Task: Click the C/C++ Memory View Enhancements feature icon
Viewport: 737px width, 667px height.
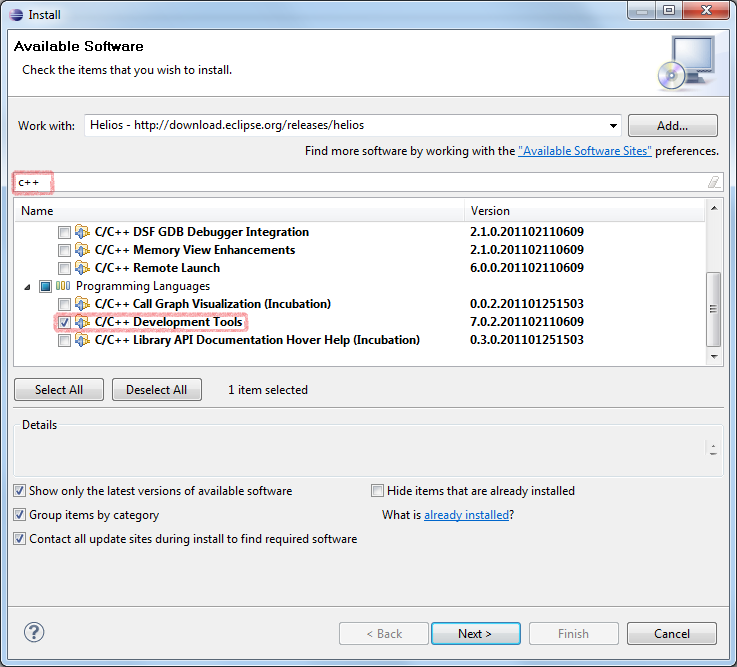Action: pos(82,250)
